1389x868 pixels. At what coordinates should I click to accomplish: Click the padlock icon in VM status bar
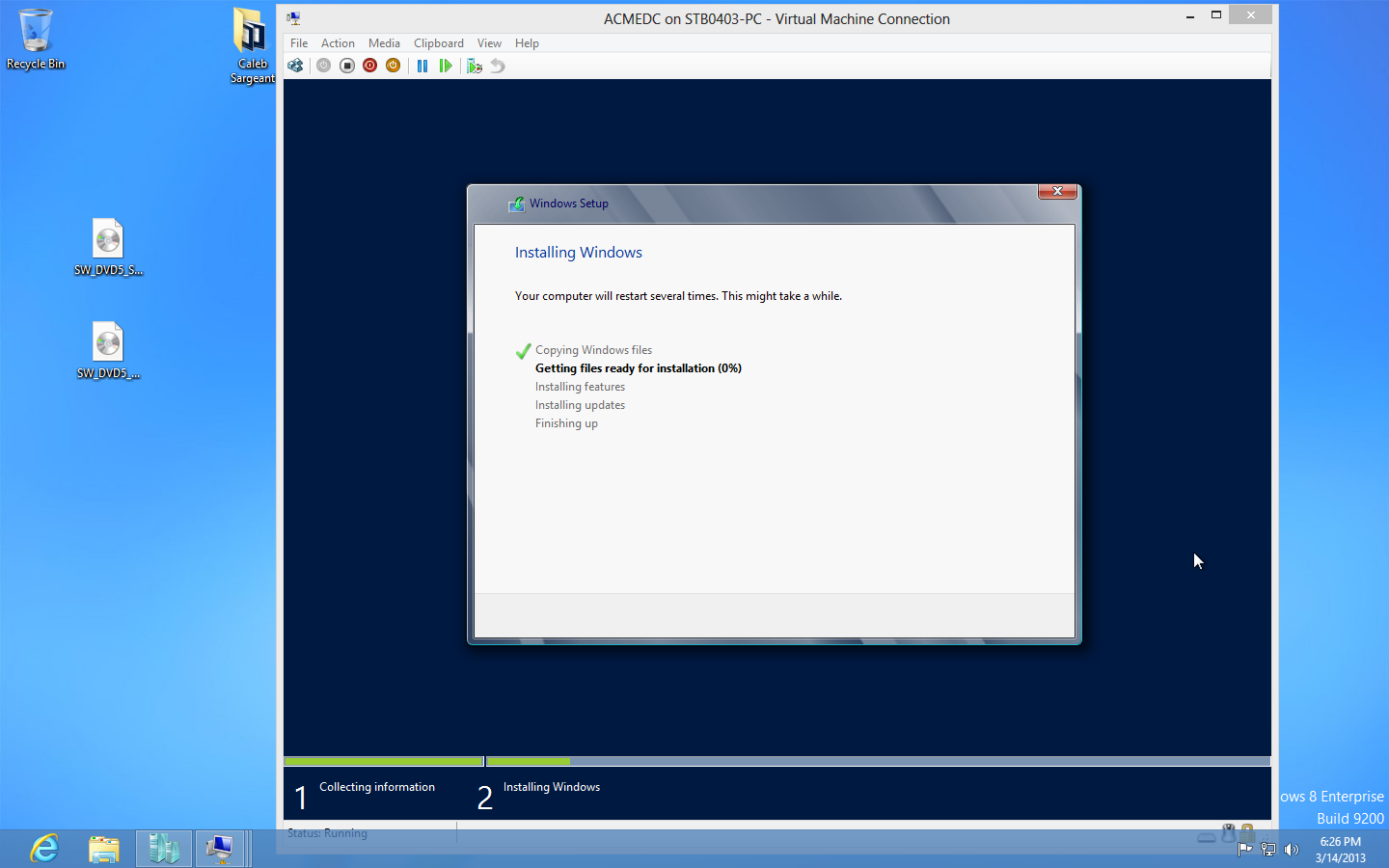[x=1247, y=832]
